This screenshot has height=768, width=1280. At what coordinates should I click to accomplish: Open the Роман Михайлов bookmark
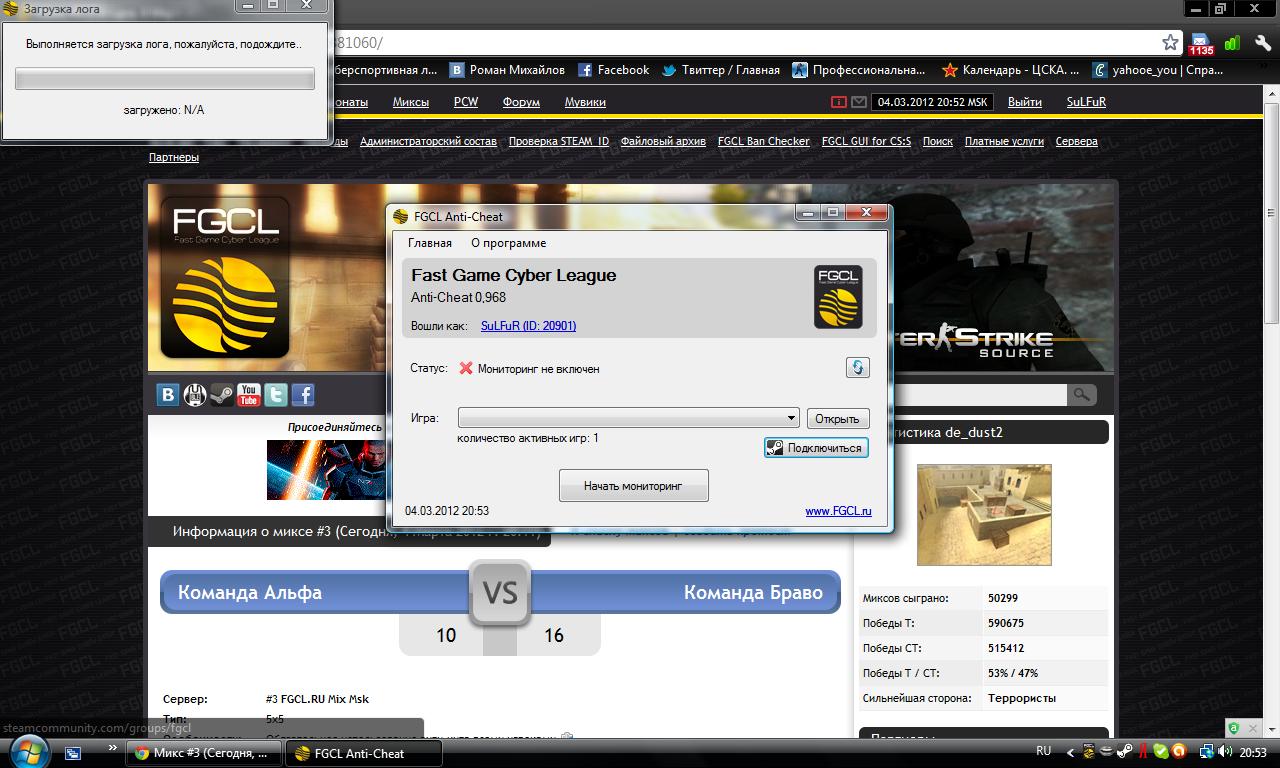(x=507, y=70)
